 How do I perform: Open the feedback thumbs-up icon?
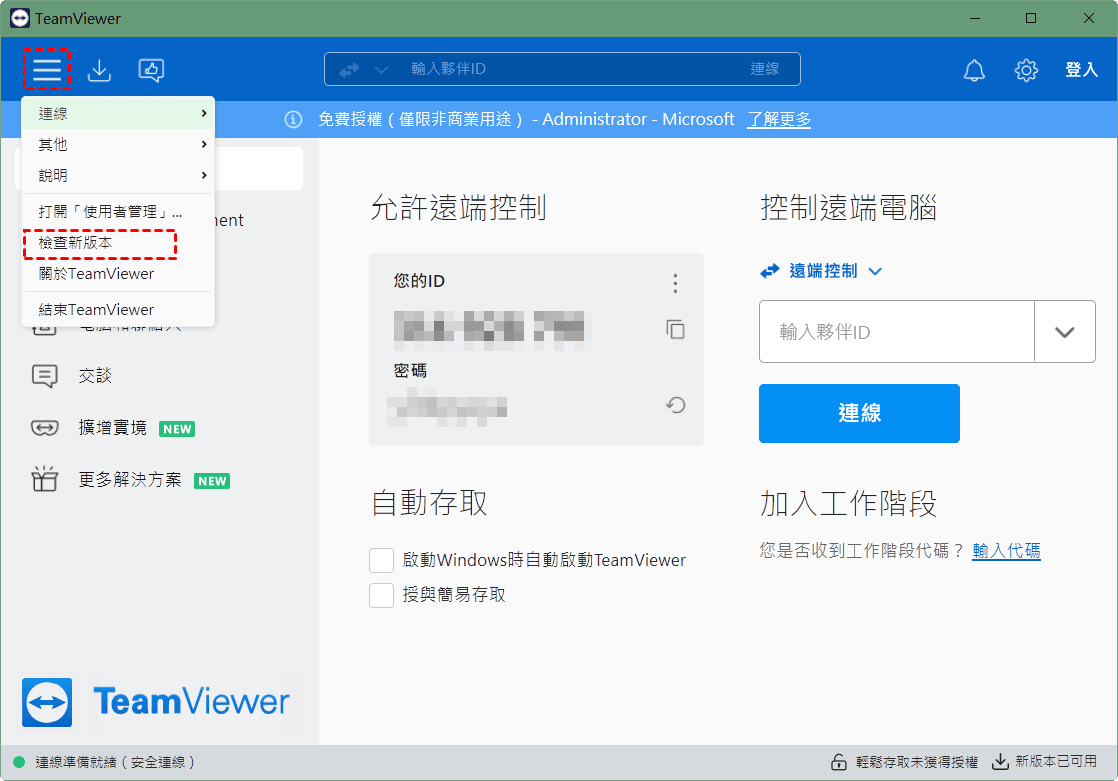(151, 70)
